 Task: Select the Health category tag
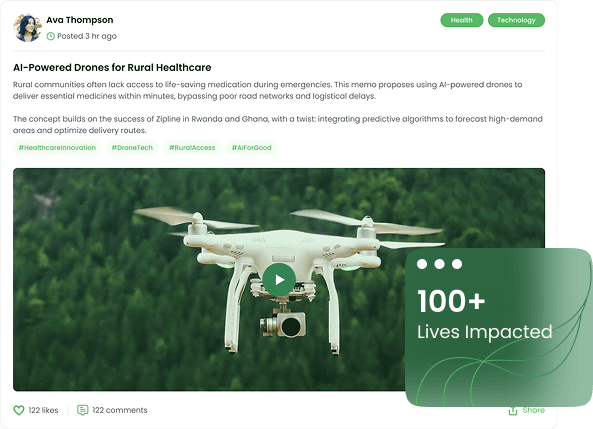pyautogui.click(x=461, y=20)
